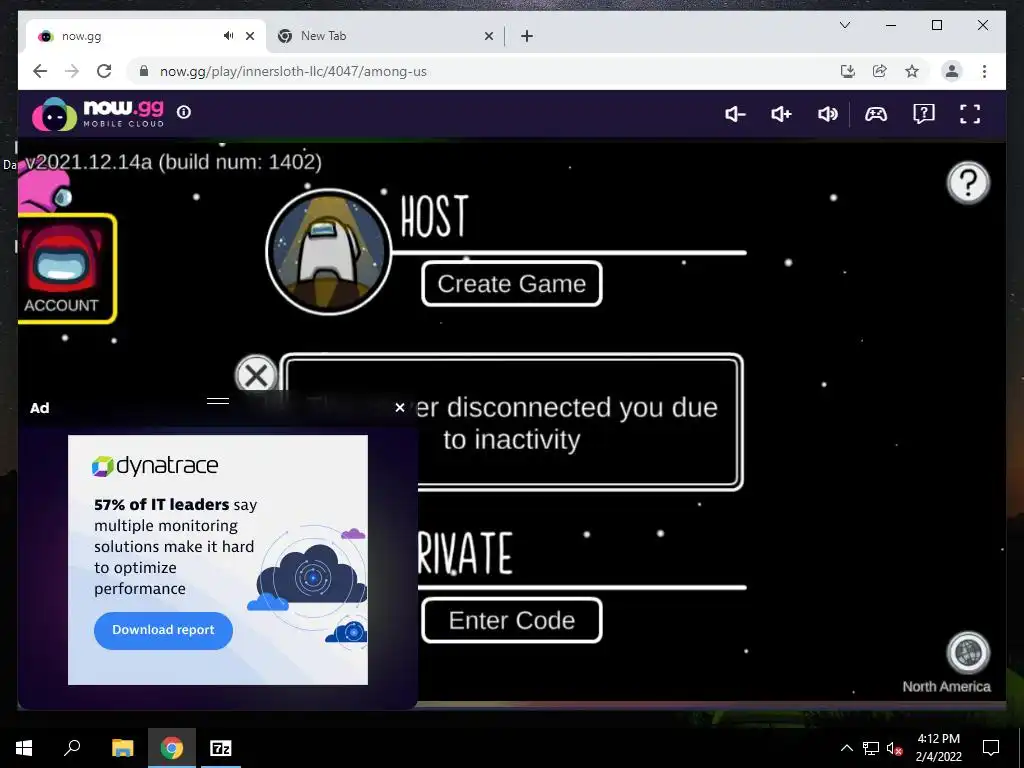Mute the now.gg tab via speaker icon
The width and height of the screenshot is (1024, 768).
point(228,36)
